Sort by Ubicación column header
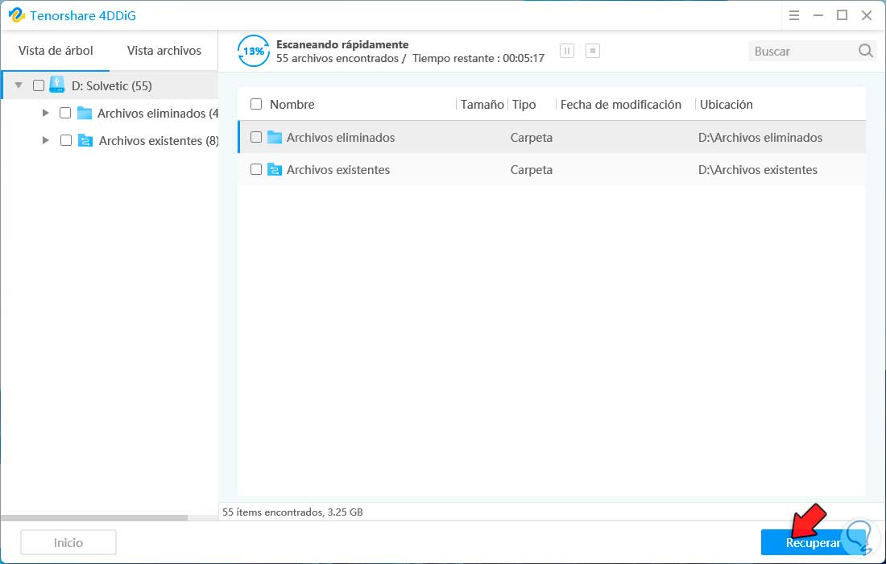This screenshot has height=564, width=887. pyautogui.click(x=726, y=104)
